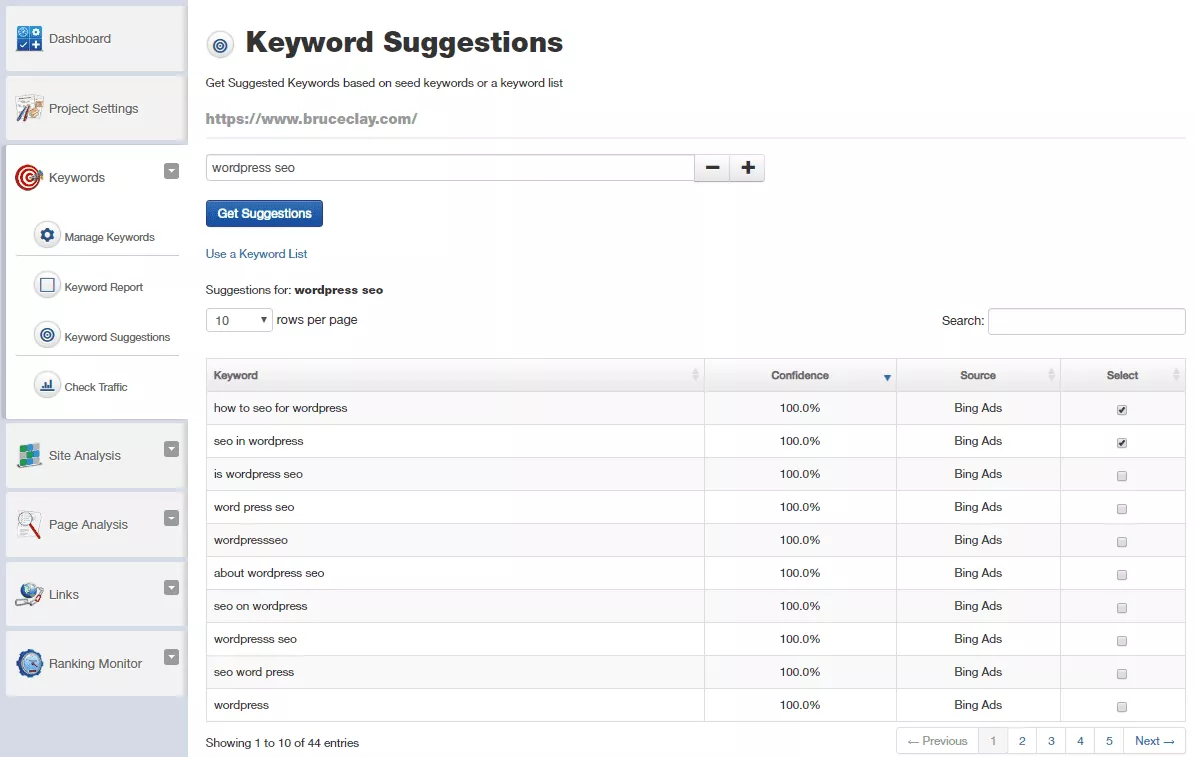Open Page Analysis magnifier icon
The height and width of the screenshot is (757, 1195).
(29, 524)
